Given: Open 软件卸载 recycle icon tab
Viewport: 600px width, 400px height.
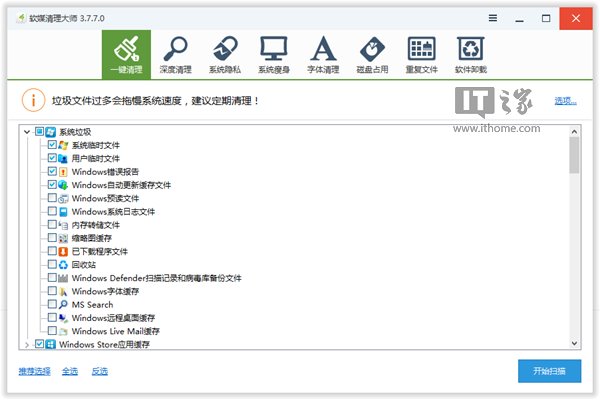Looking at the screenshot, I should [x=471, y=55].
